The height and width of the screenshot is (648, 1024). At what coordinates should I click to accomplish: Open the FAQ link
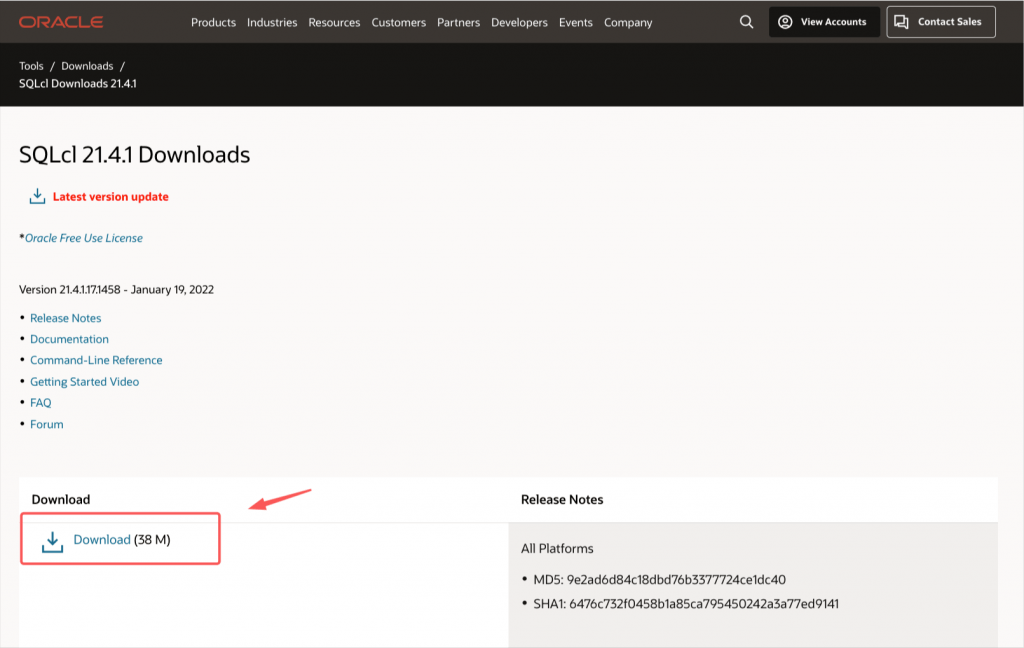pyautogui.click(x=40, y=402)
